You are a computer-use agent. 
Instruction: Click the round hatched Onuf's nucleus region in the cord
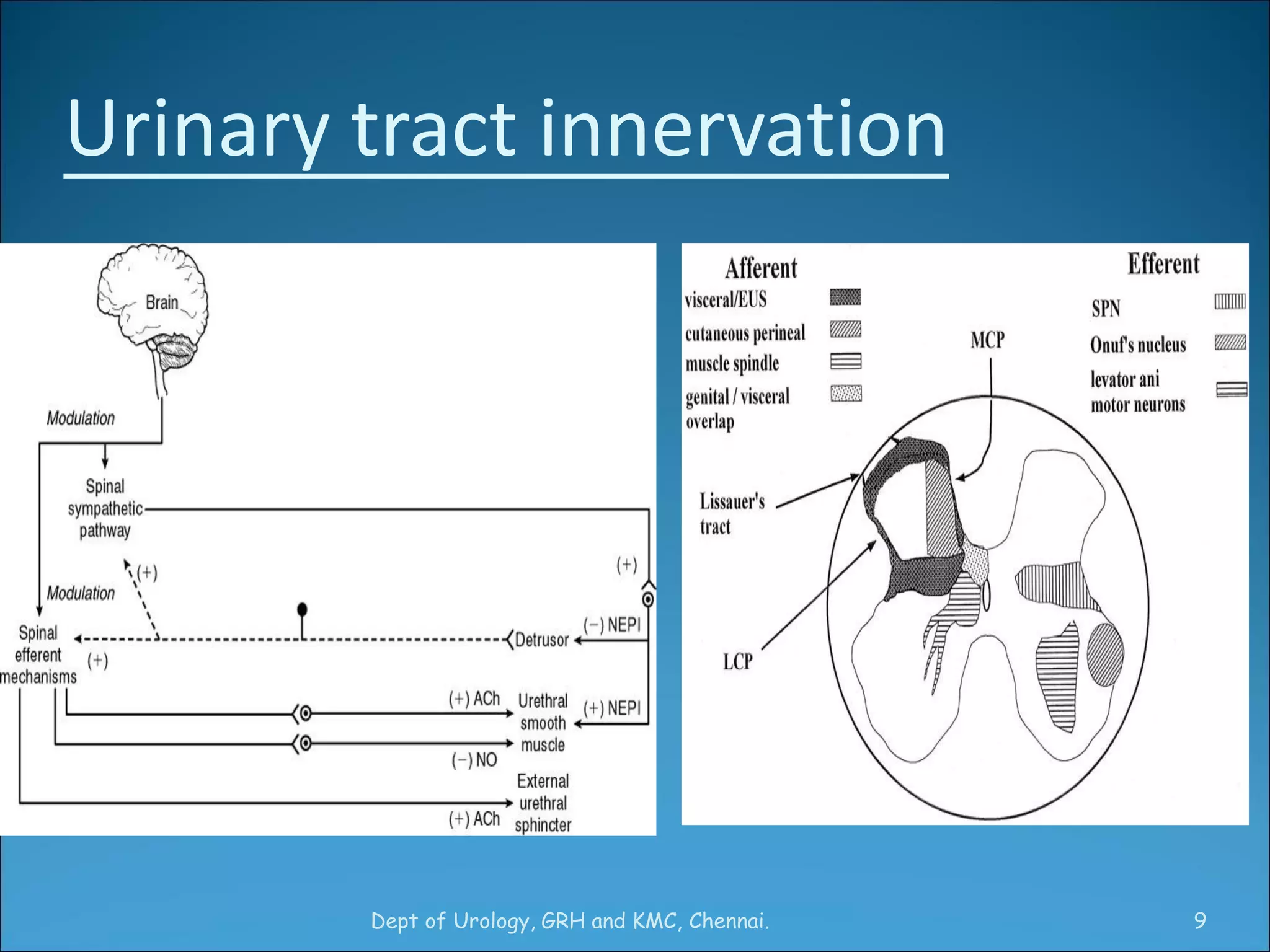coord(1106,655)
